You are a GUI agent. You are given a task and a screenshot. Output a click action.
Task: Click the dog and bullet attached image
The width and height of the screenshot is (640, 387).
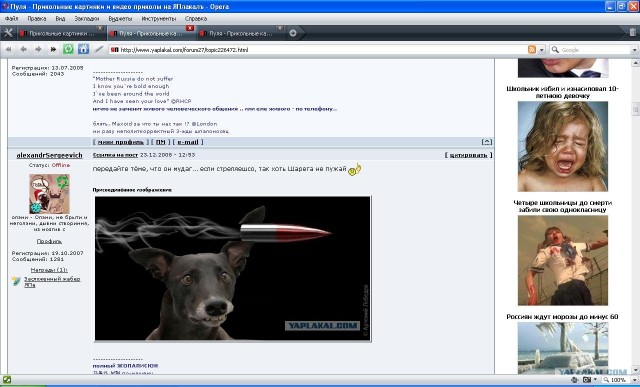click(x=233, y=269)
